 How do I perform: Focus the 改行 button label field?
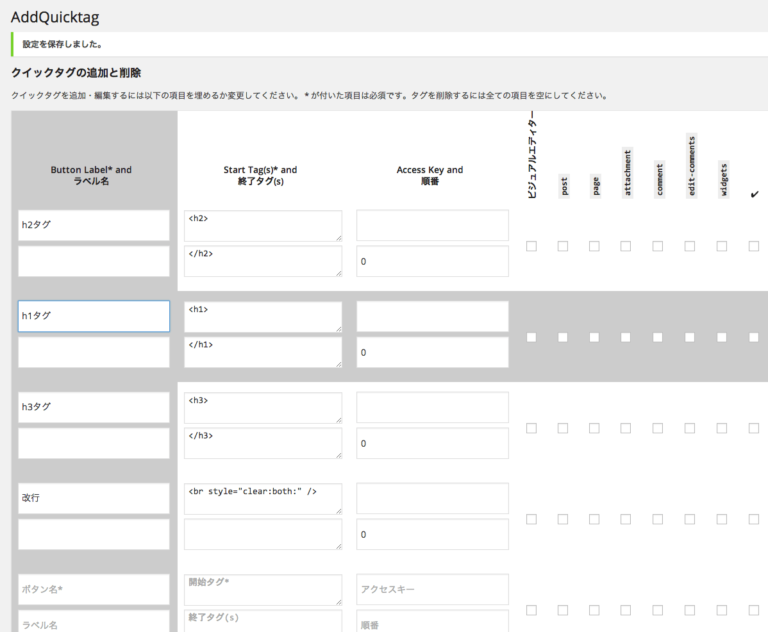(x=94, y=498)
